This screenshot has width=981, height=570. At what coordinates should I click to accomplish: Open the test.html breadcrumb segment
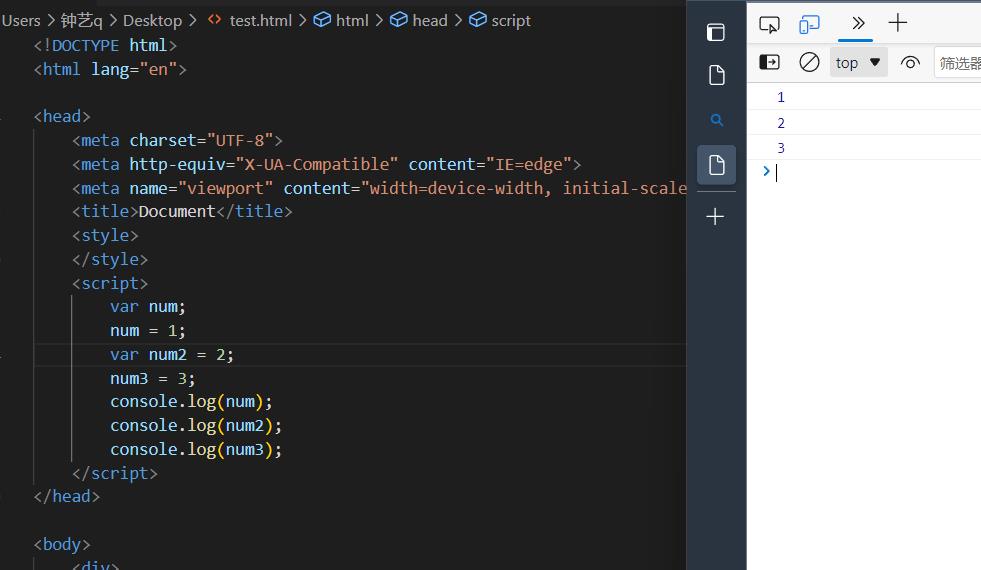click(260, 21)
